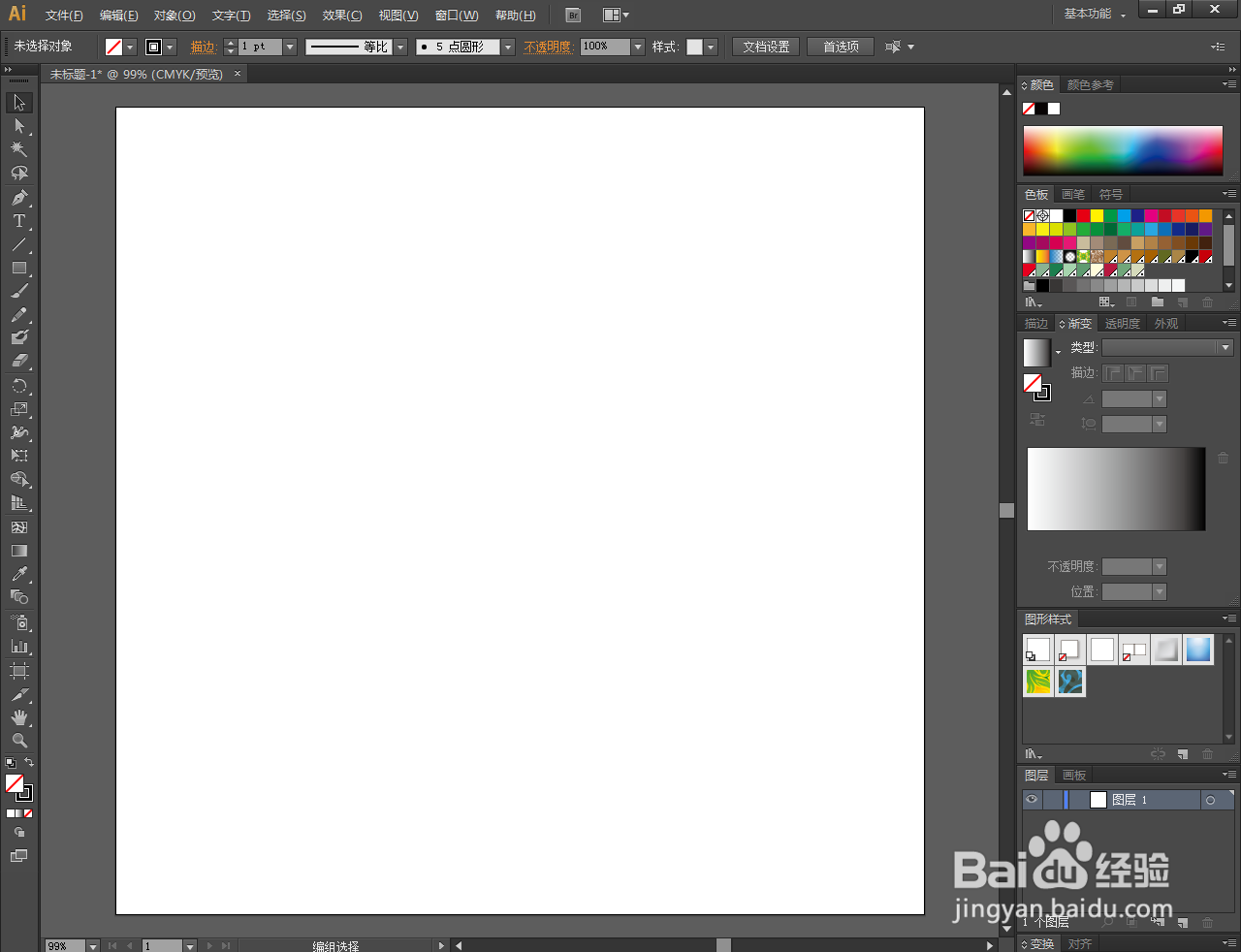Toggle visibility eye of 图层 1
This screenshot has width=1241, height=952.
pyautogui.click(x=1032, y=800)
